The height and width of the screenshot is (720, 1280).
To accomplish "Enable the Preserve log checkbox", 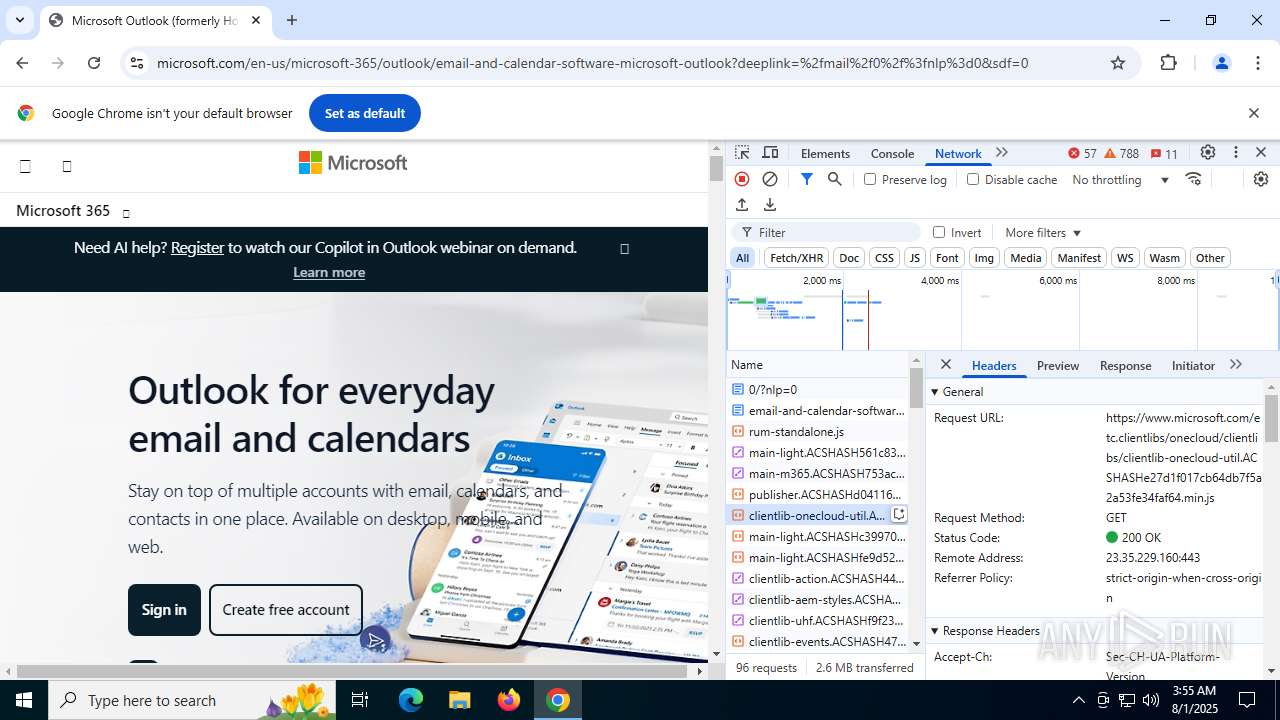I will pos(870,179).
